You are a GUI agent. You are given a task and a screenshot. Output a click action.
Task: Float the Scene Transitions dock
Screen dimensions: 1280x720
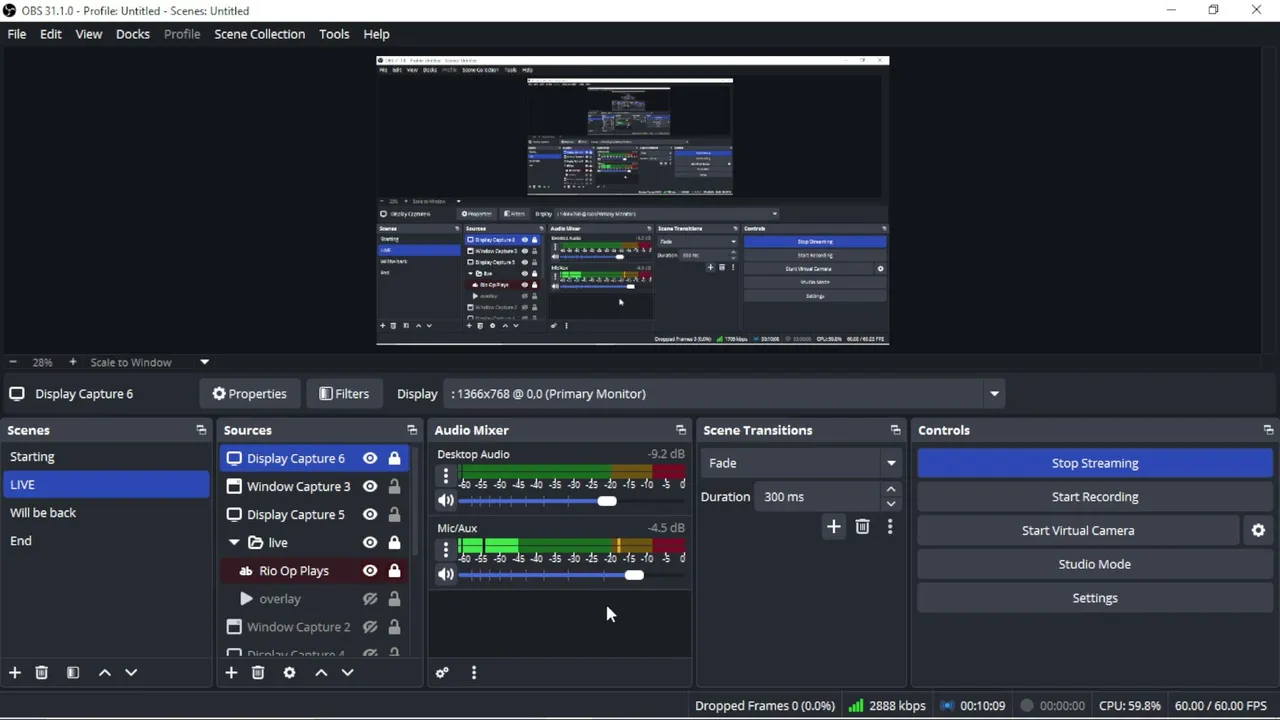895,430
